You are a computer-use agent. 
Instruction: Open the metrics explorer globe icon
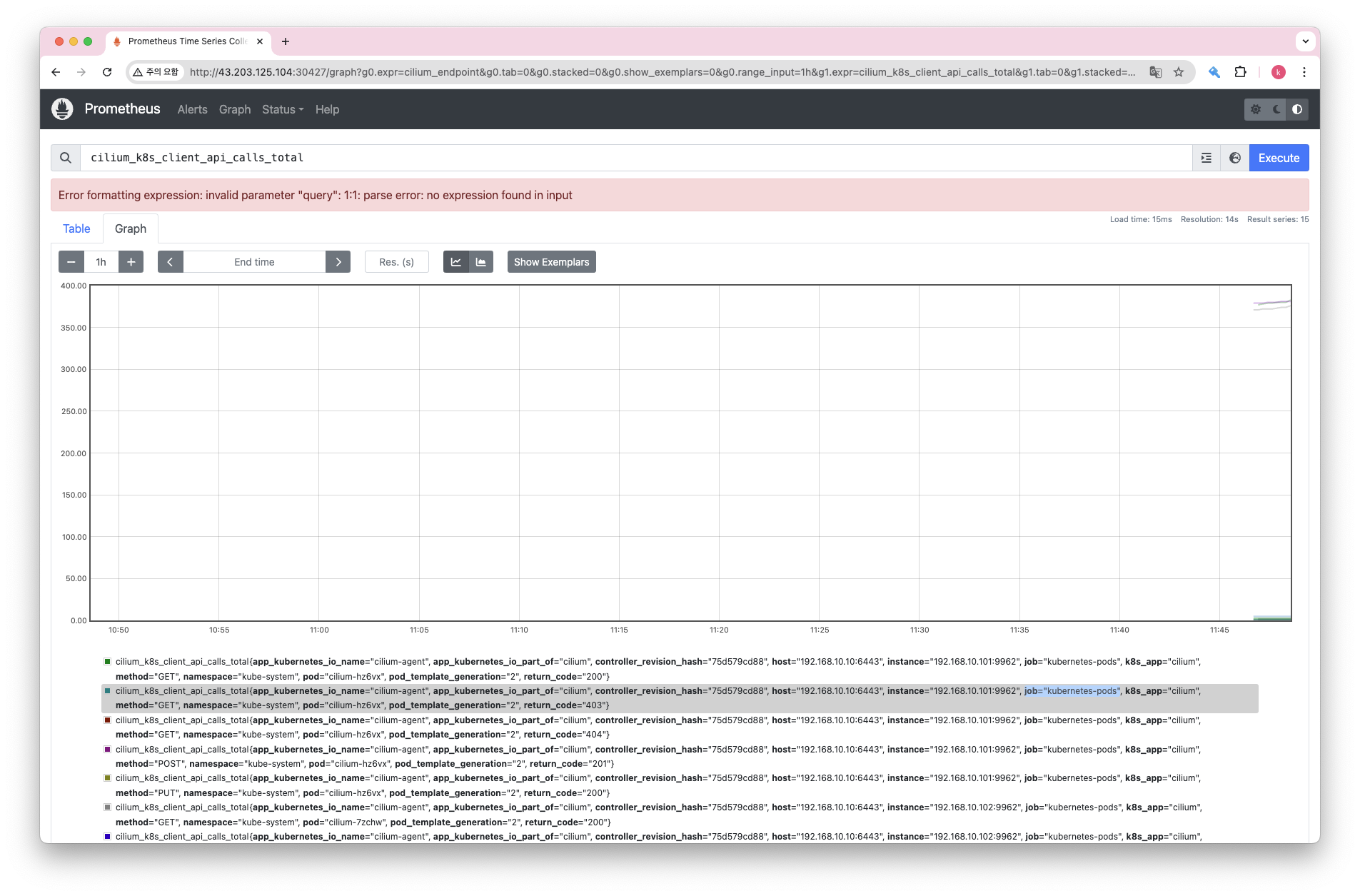click(x=1235, y=158)
